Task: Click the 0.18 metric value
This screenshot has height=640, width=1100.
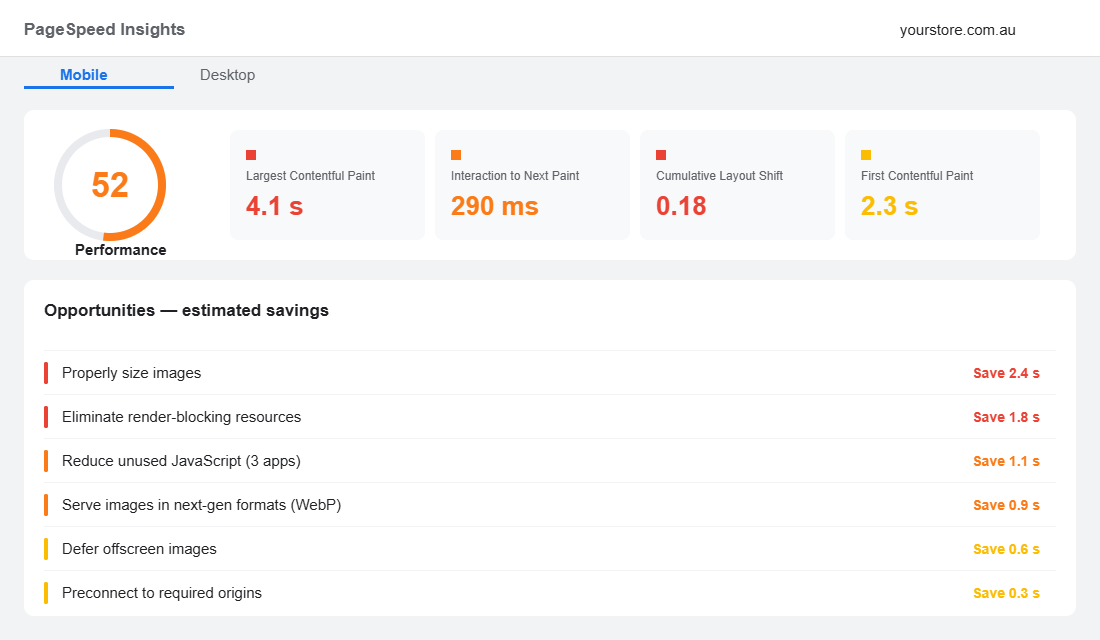Action: pos(681,206)
